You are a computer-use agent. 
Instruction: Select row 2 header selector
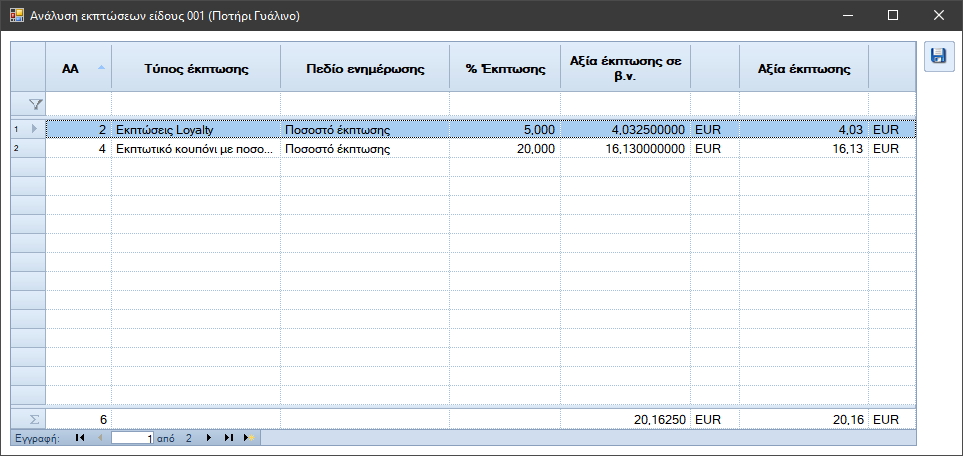[28, 149]
